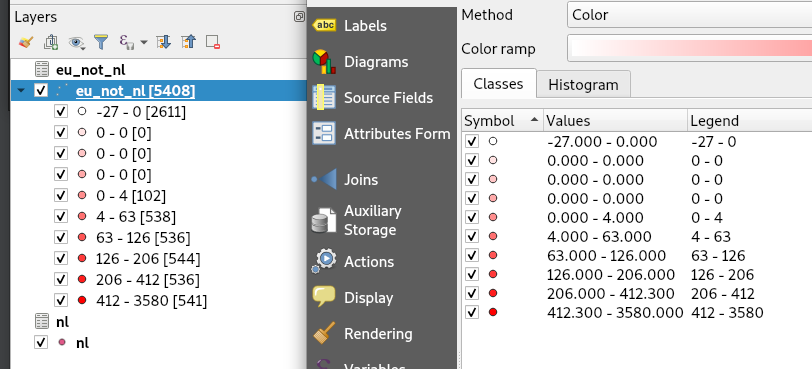Click the Joins arrow icon
The height and width of the screenshot is (369, 812).
click(324, 179)
